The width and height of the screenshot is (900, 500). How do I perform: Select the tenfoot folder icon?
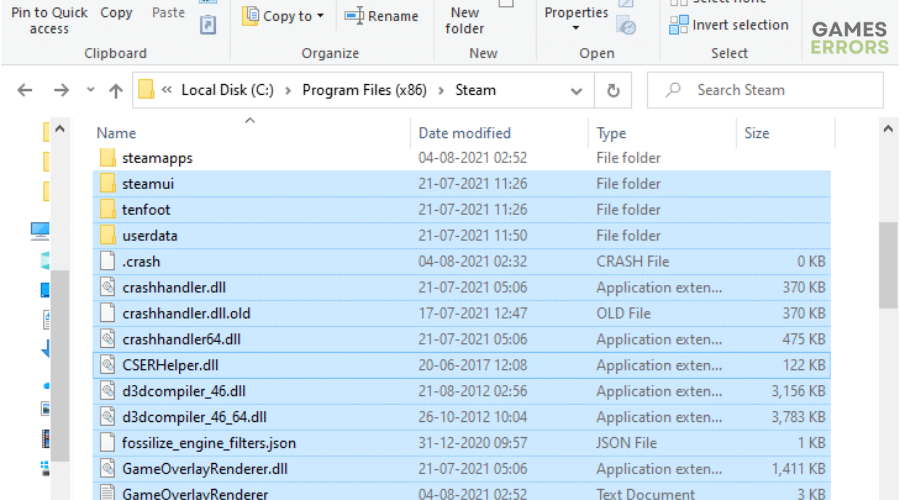107,209
